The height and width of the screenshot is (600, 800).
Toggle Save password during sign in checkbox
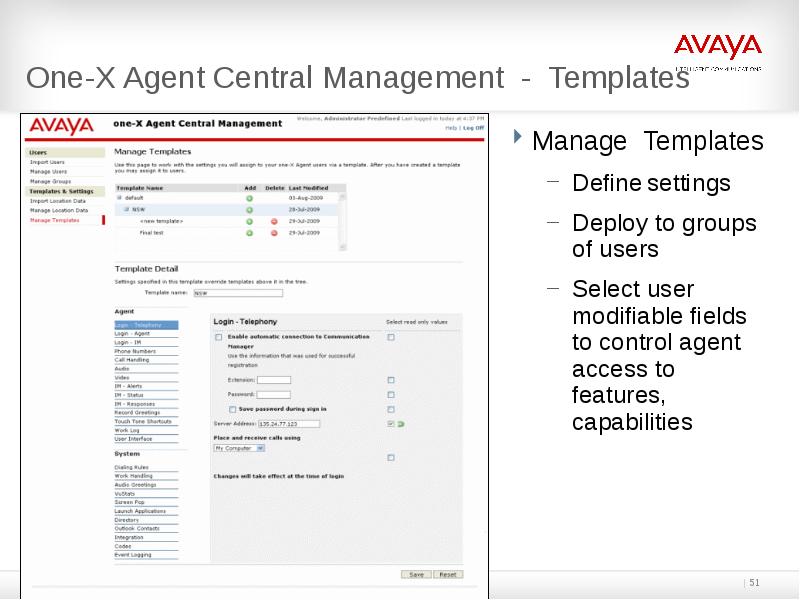coord(232,409)
